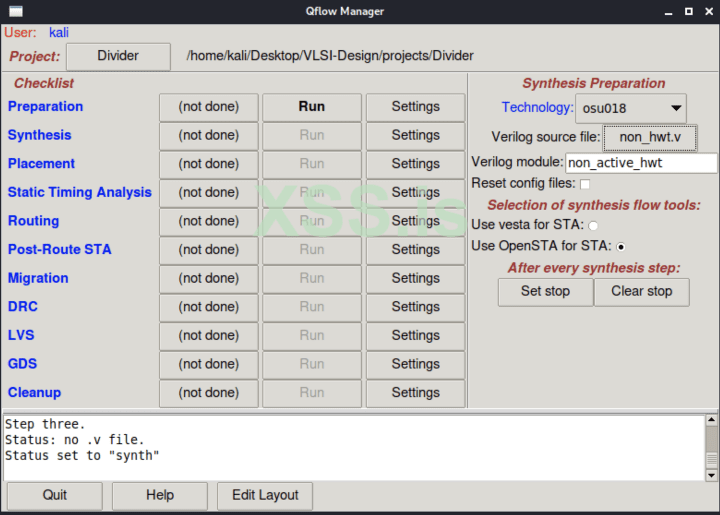Click the Verilog module input field
The height and width of the screenshot is (515, 720).
pos(641,163)
